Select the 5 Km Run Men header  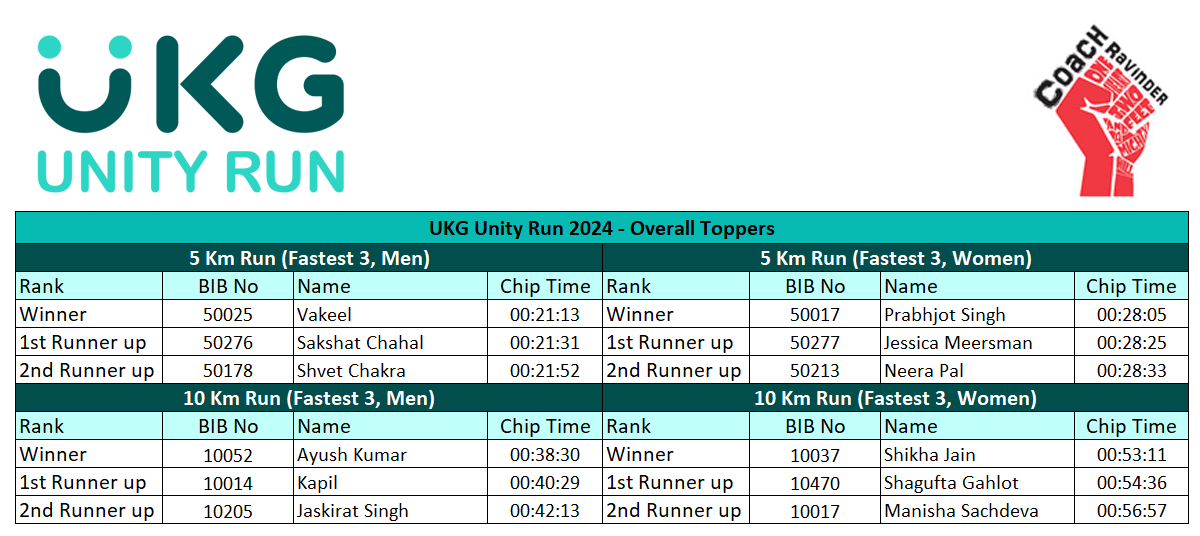click(309, 257)
